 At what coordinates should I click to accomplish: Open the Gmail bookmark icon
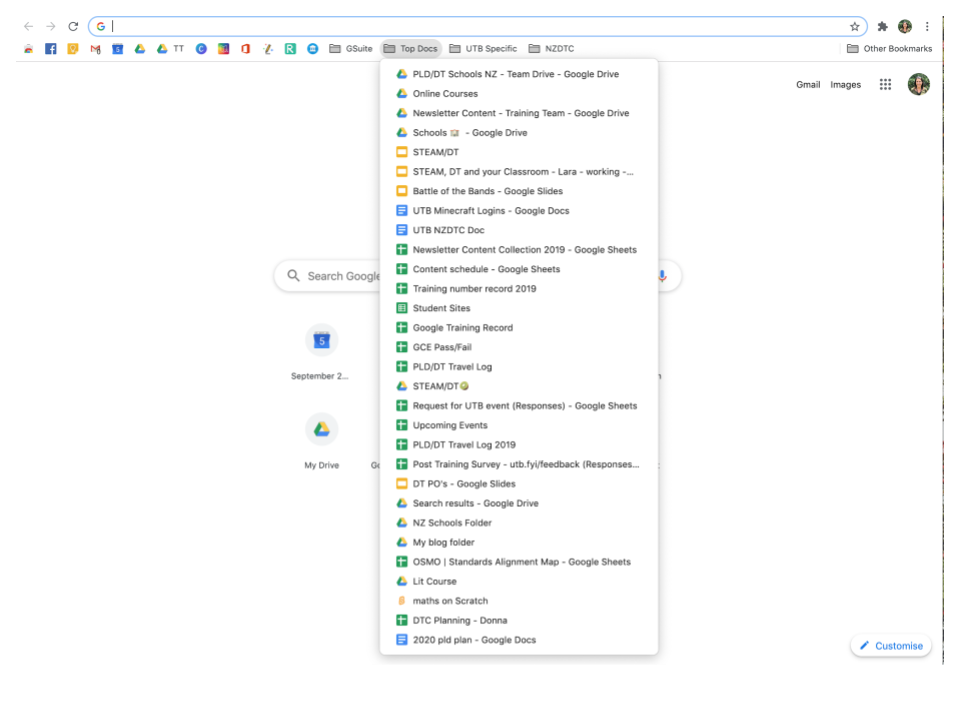click(x=96, y=49)
